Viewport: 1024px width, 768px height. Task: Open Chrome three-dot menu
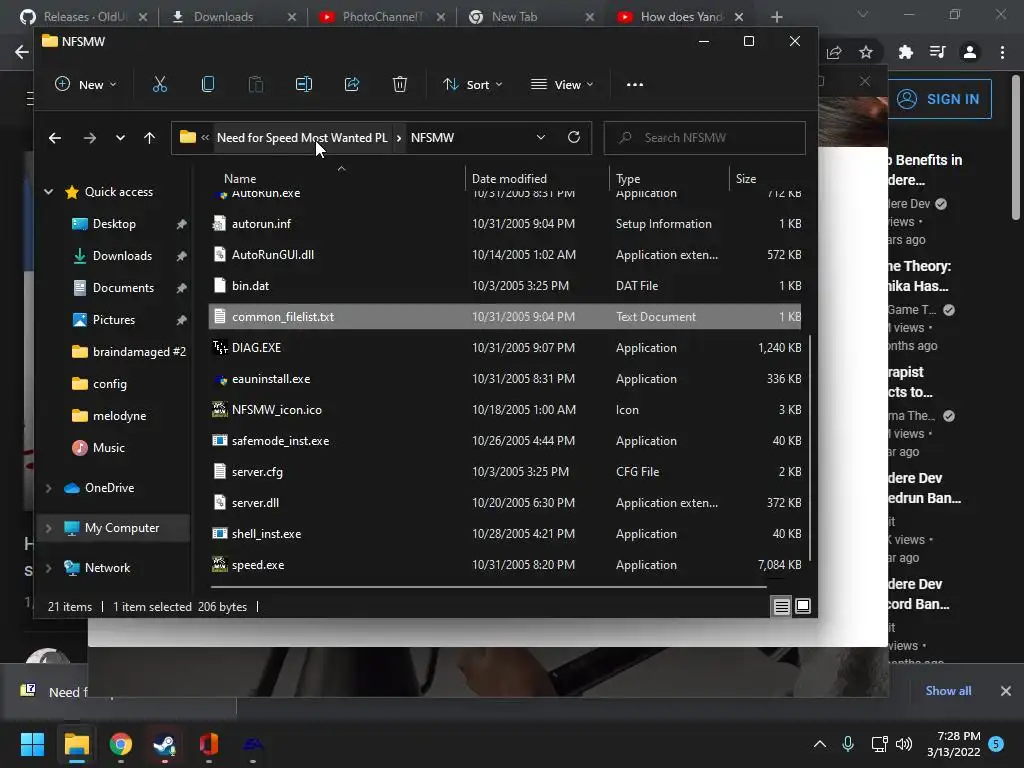(x=1002, y=52)
